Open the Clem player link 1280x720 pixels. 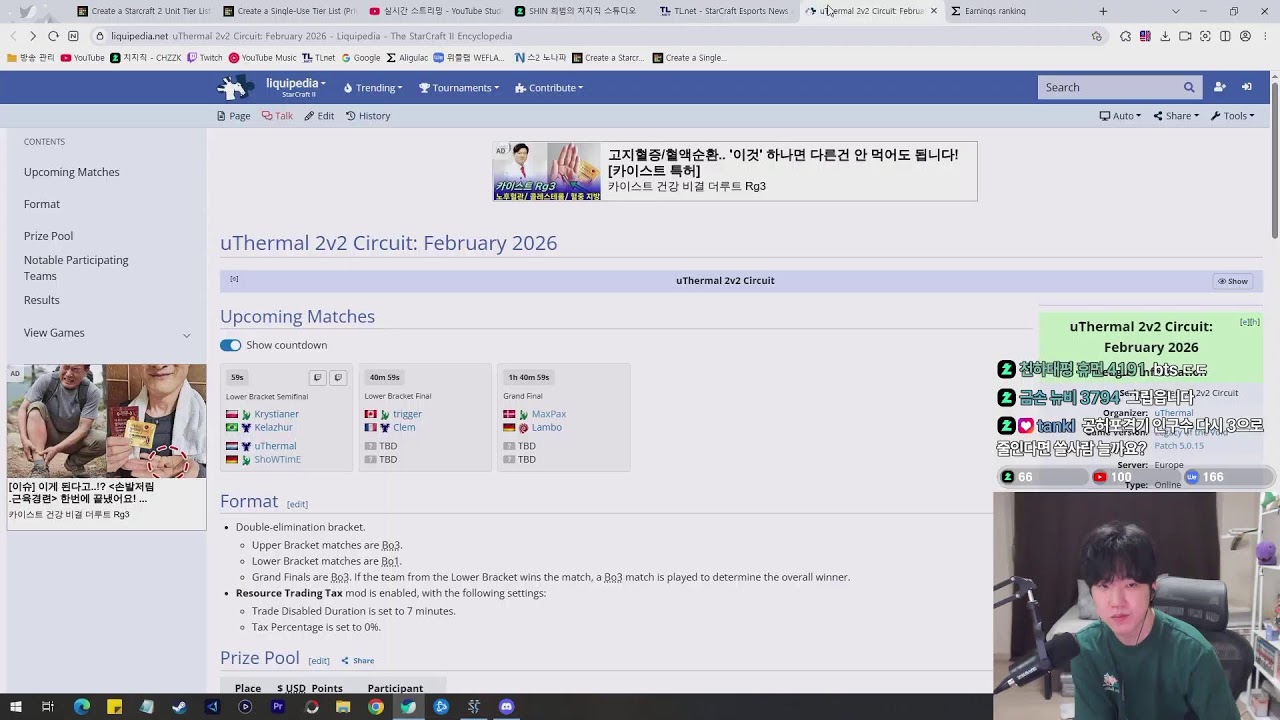click(x=404, y=427)
